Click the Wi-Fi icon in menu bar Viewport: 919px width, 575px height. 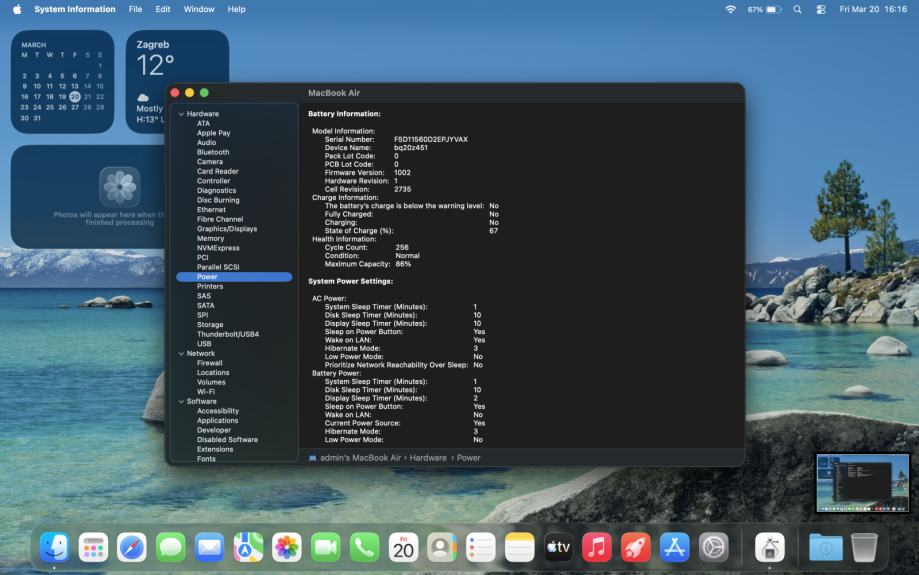pos(731,9)
